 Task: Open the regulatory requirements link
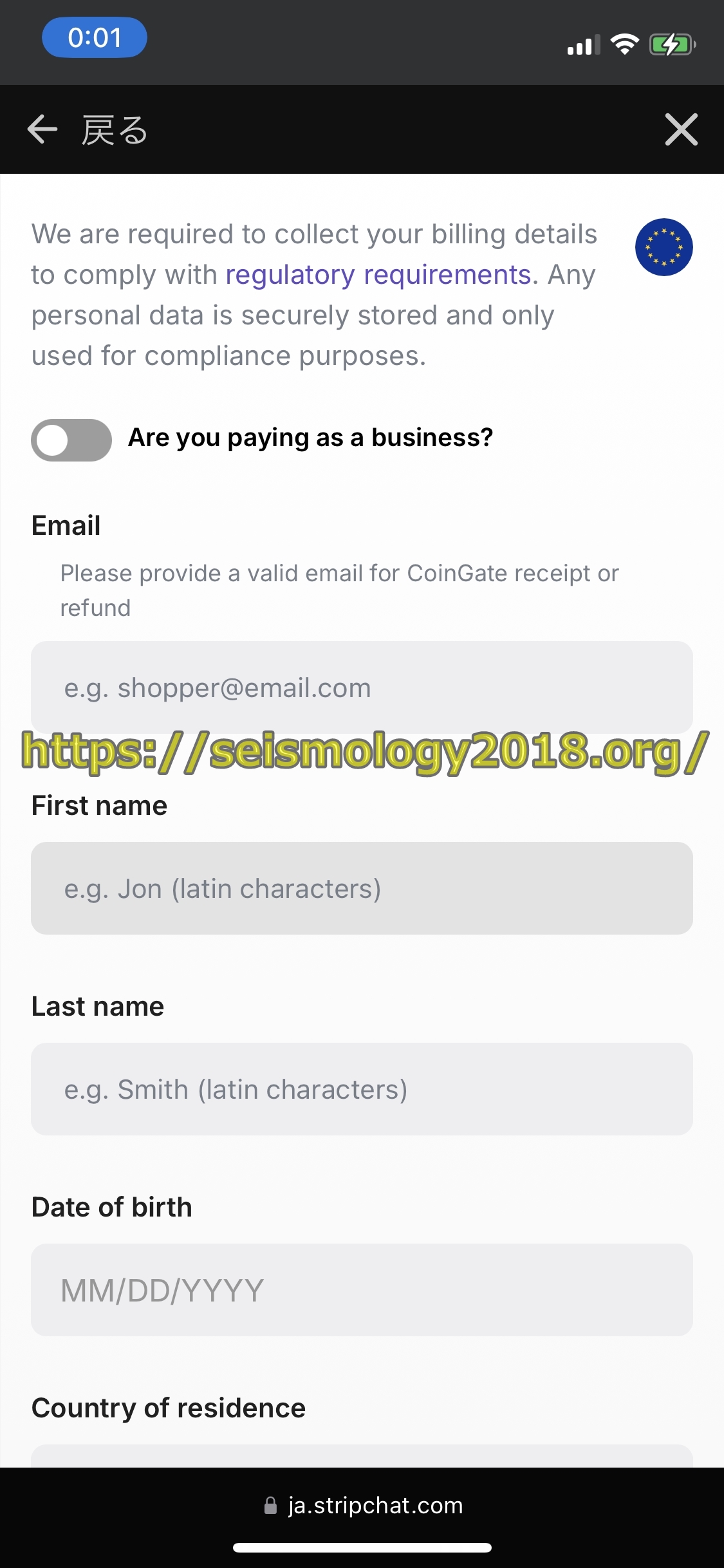tap(378, 275)
